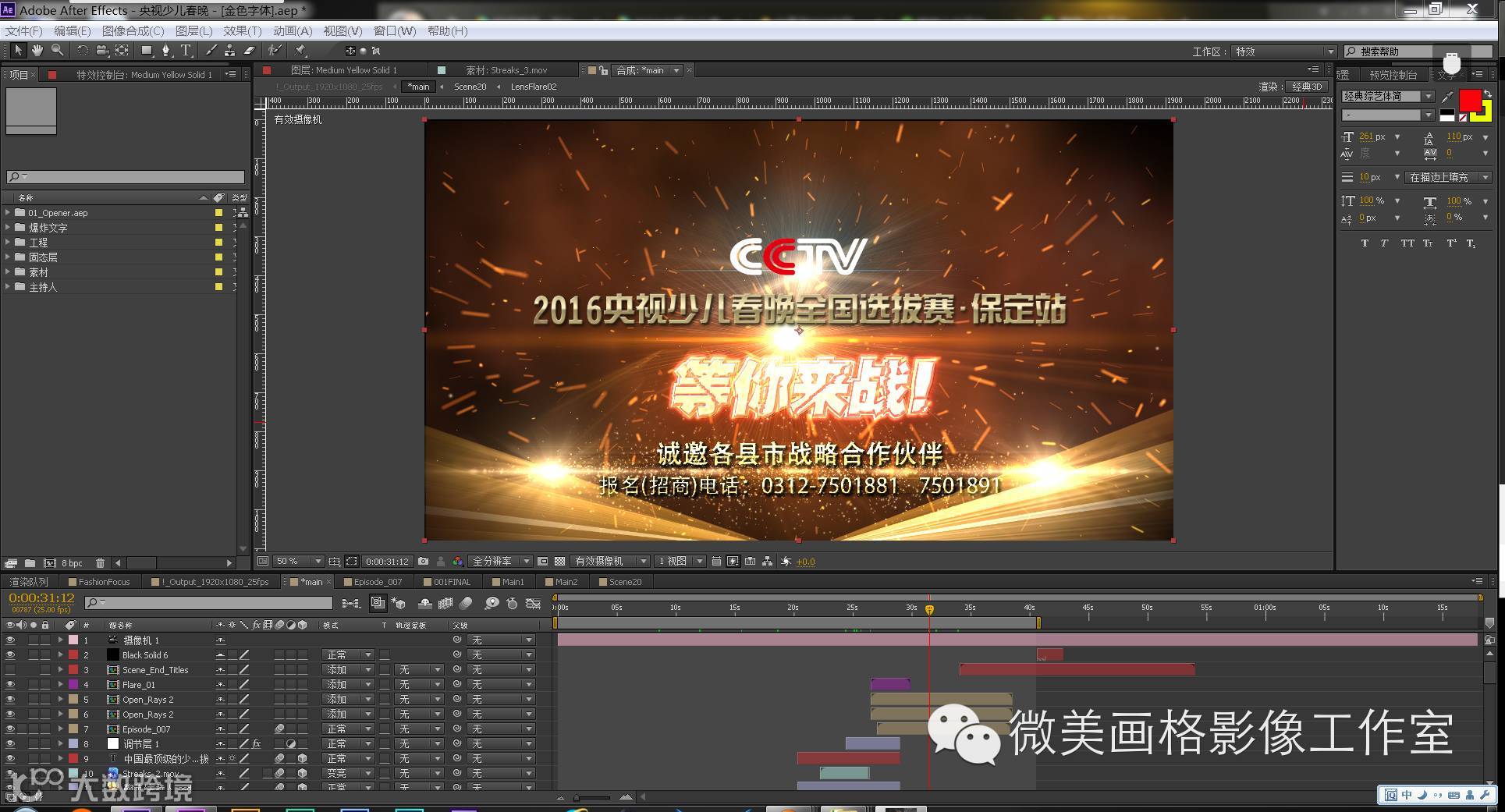The image size is (1505, 812).
Task: Click the purple label color of Flare_01
Action: click(73, 684)
